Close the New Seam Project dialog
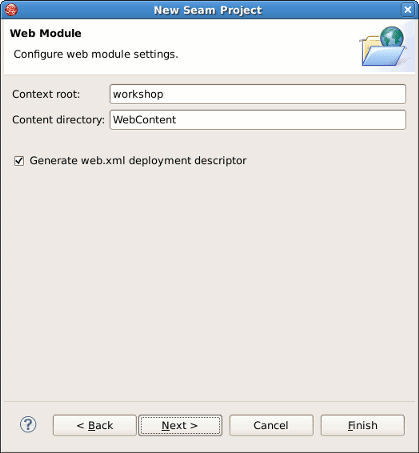The height and width of the screenshot is (453, 419). click(x=408, y=10)
